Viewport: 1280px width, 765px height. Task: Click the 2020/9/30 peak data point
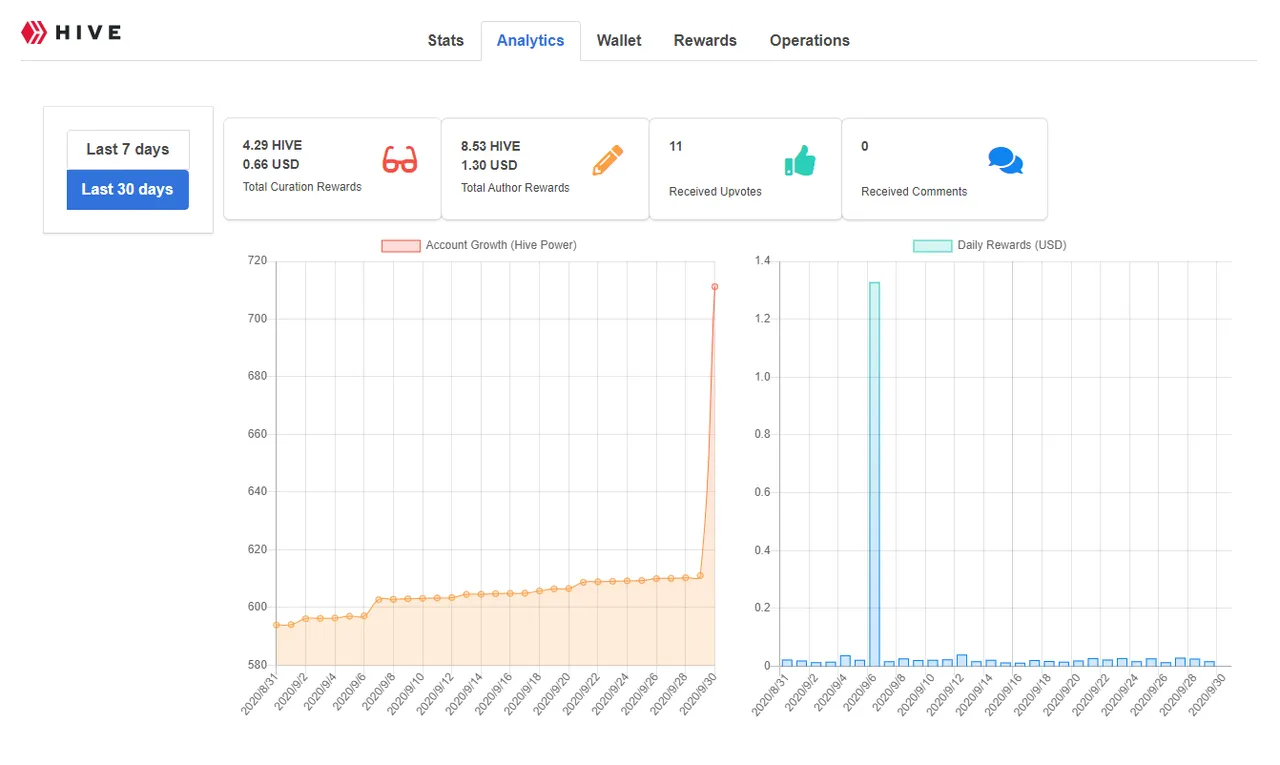tap(715, 287)
